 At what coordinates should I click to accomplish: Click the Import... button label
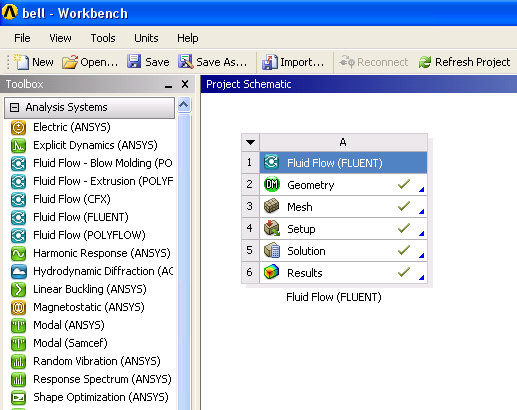coord(302,62)
